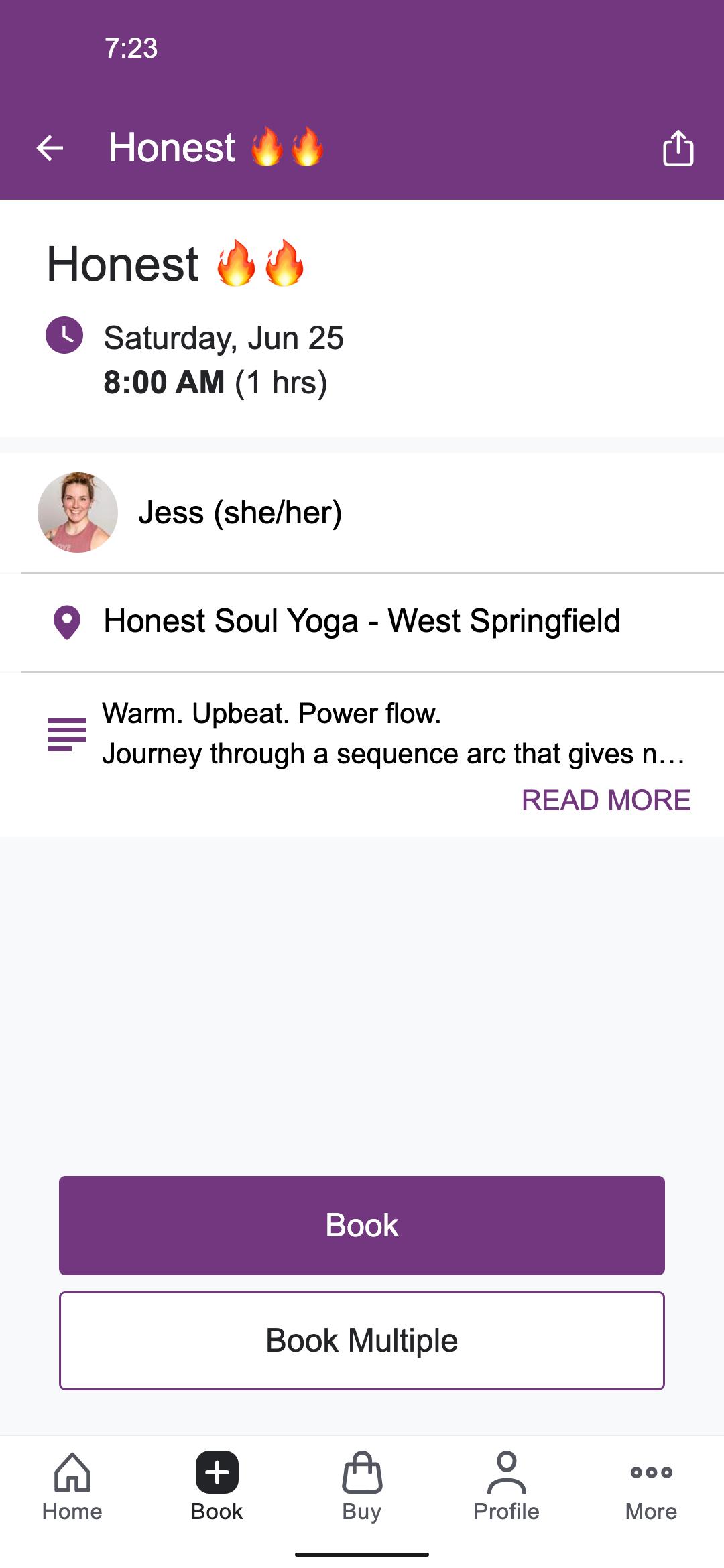
Task: Tap the location pin icon
Action: (x=67, y=623)
